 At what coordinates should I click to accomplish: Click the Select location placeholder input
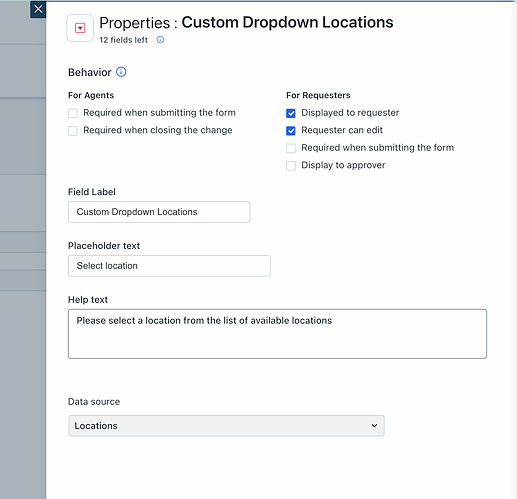point(169,266)
